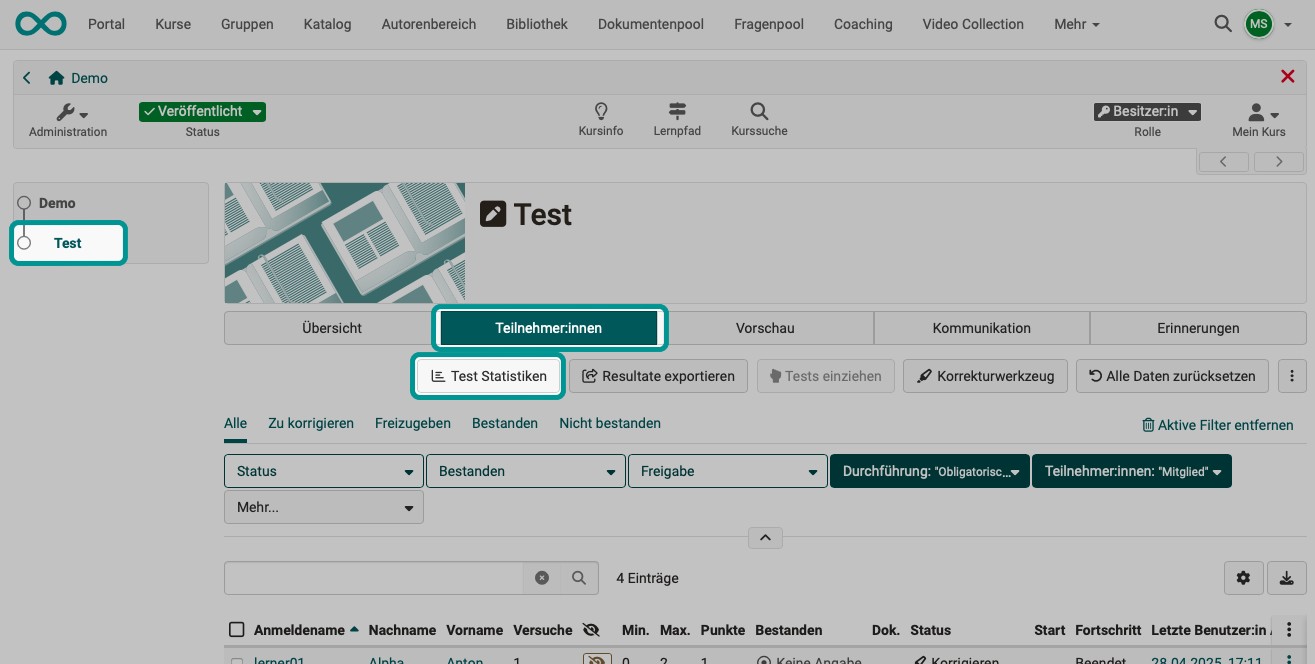Image resolution: width=1315 pixels, height=664 pixels.
Task: Open global search in the top bar
Action: click(1222, 23)
